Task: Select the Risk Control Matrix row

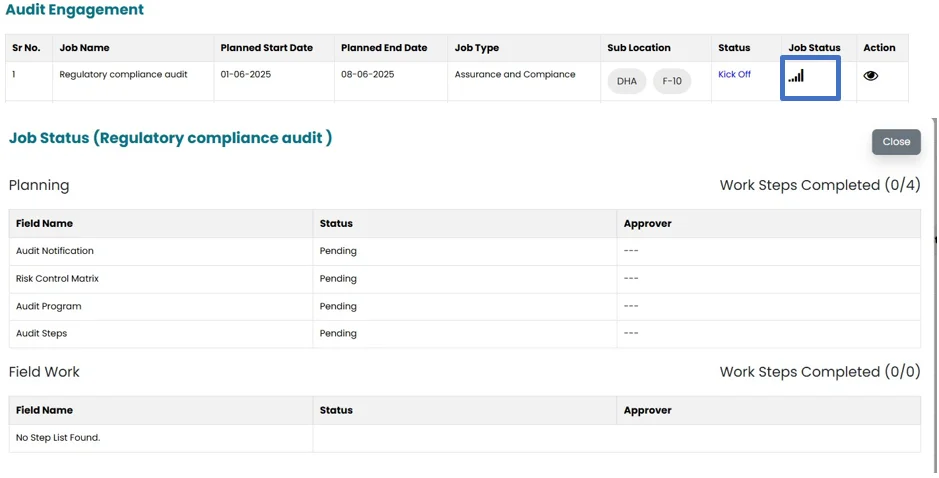Action: (57, 279)
